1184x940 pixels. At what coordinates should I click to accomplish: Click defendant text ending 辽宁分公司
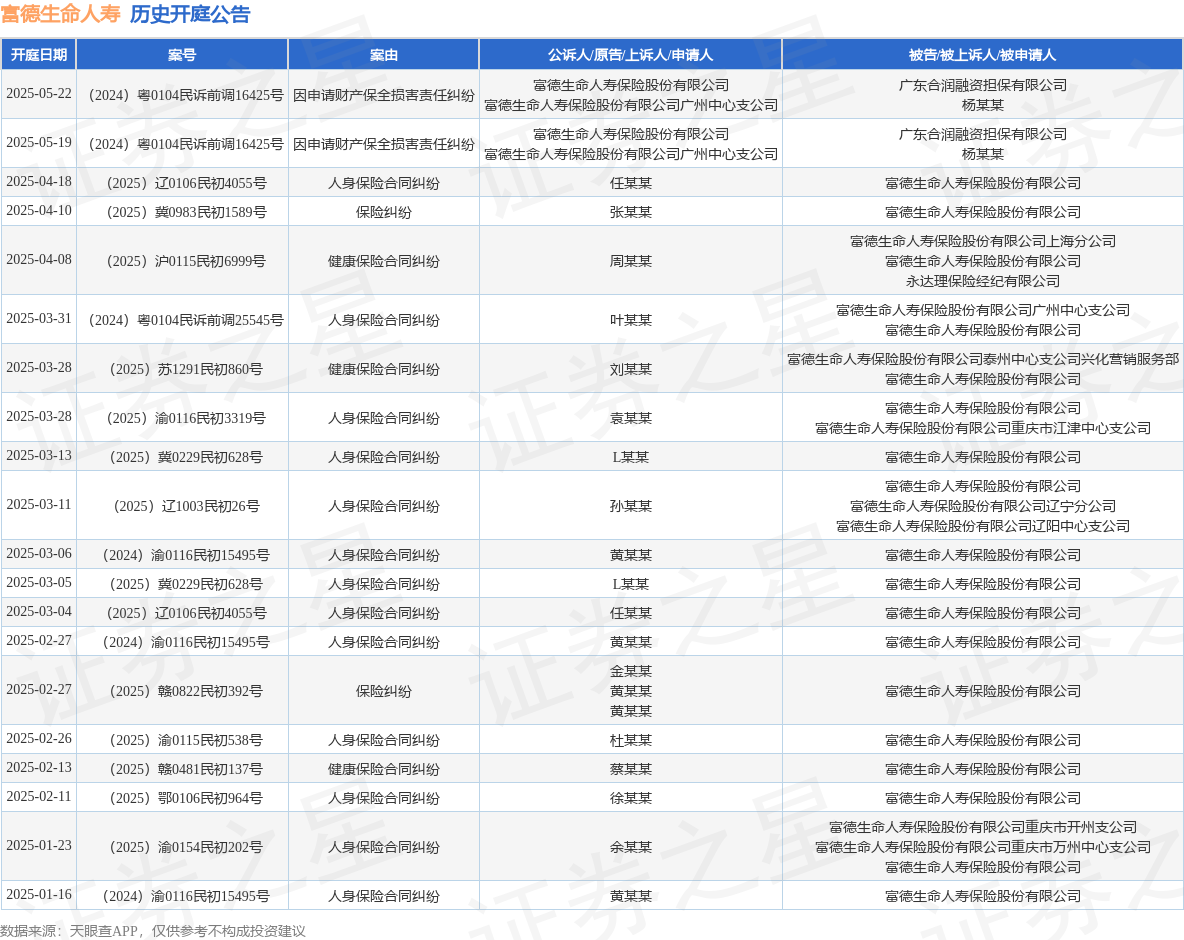coord(982,507)
